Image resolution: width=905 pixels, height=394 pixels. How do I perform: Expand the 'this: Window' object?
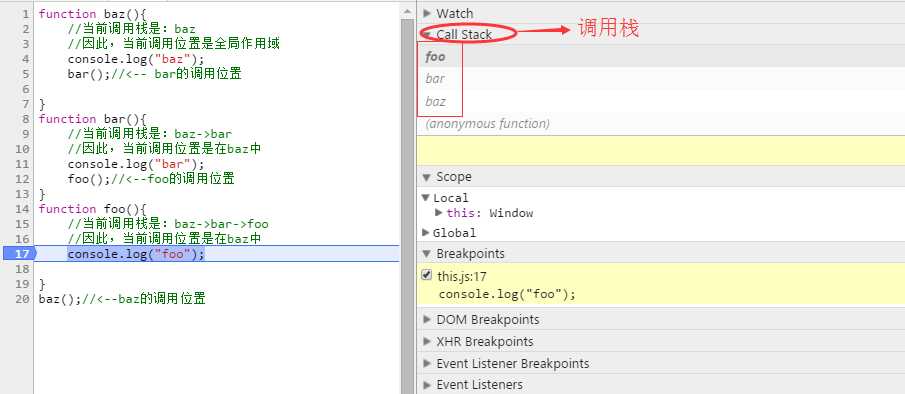pyautogui.click(x=439, y=212)
